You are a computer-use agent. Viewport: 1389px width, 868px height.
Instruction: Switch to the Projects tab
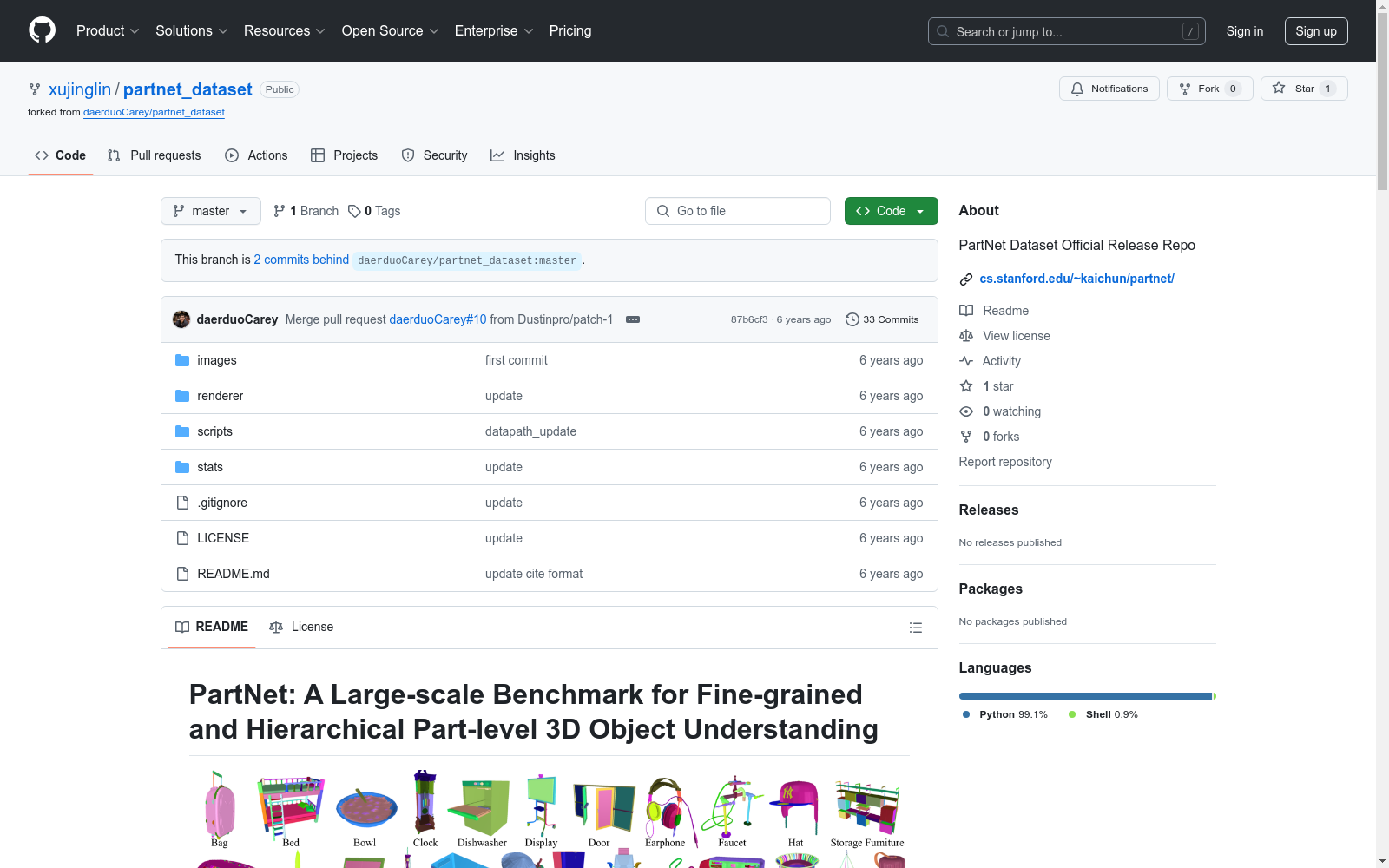click(345, 155)
